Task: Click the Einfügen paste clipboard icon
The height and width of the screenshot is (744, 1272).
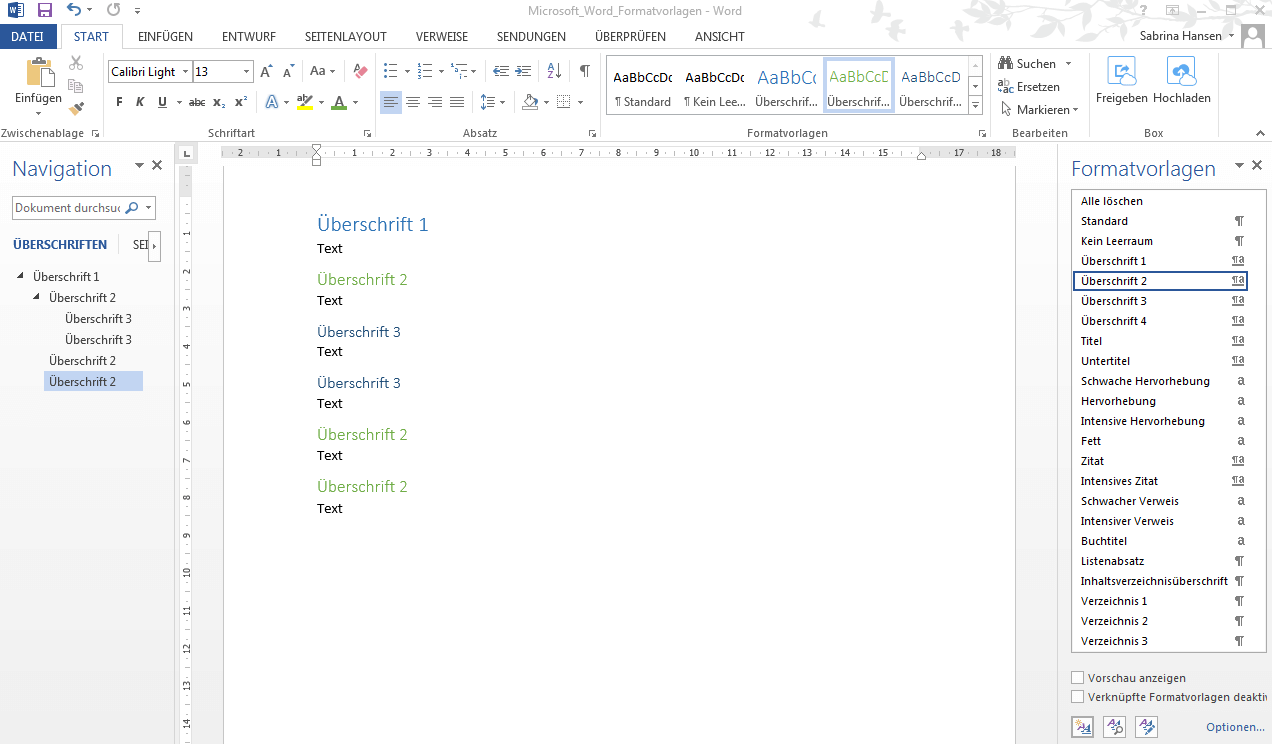Action: [40, 72]
